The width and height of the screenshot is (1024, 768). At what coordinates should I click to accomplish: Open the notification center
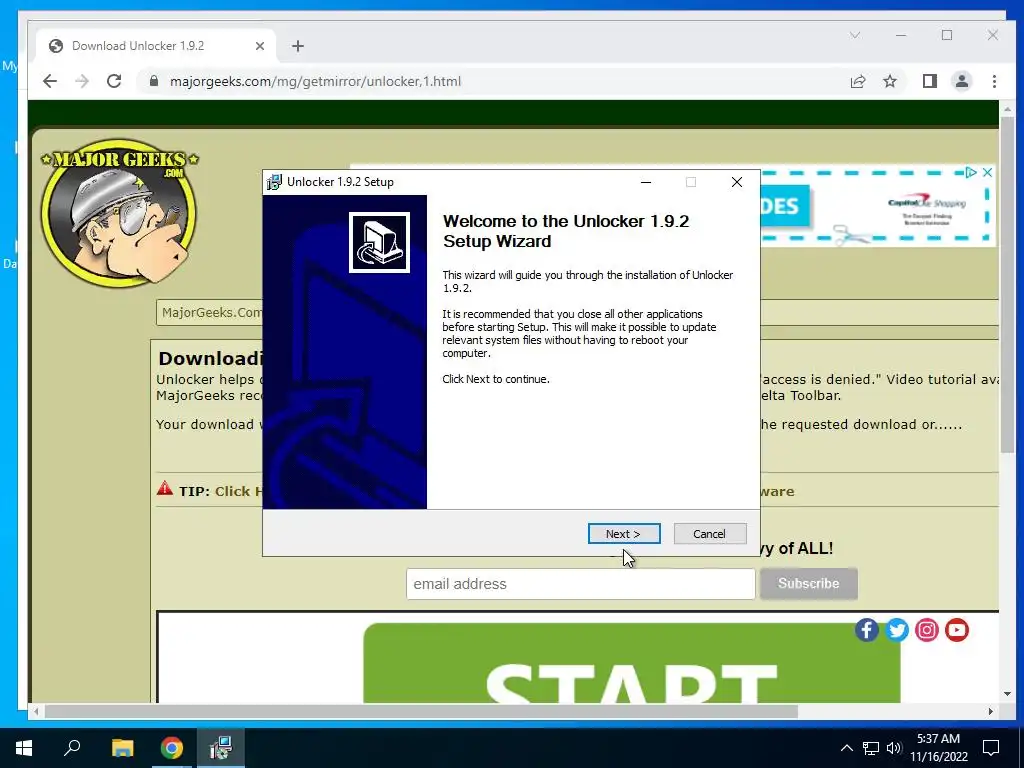pos(991,748)
